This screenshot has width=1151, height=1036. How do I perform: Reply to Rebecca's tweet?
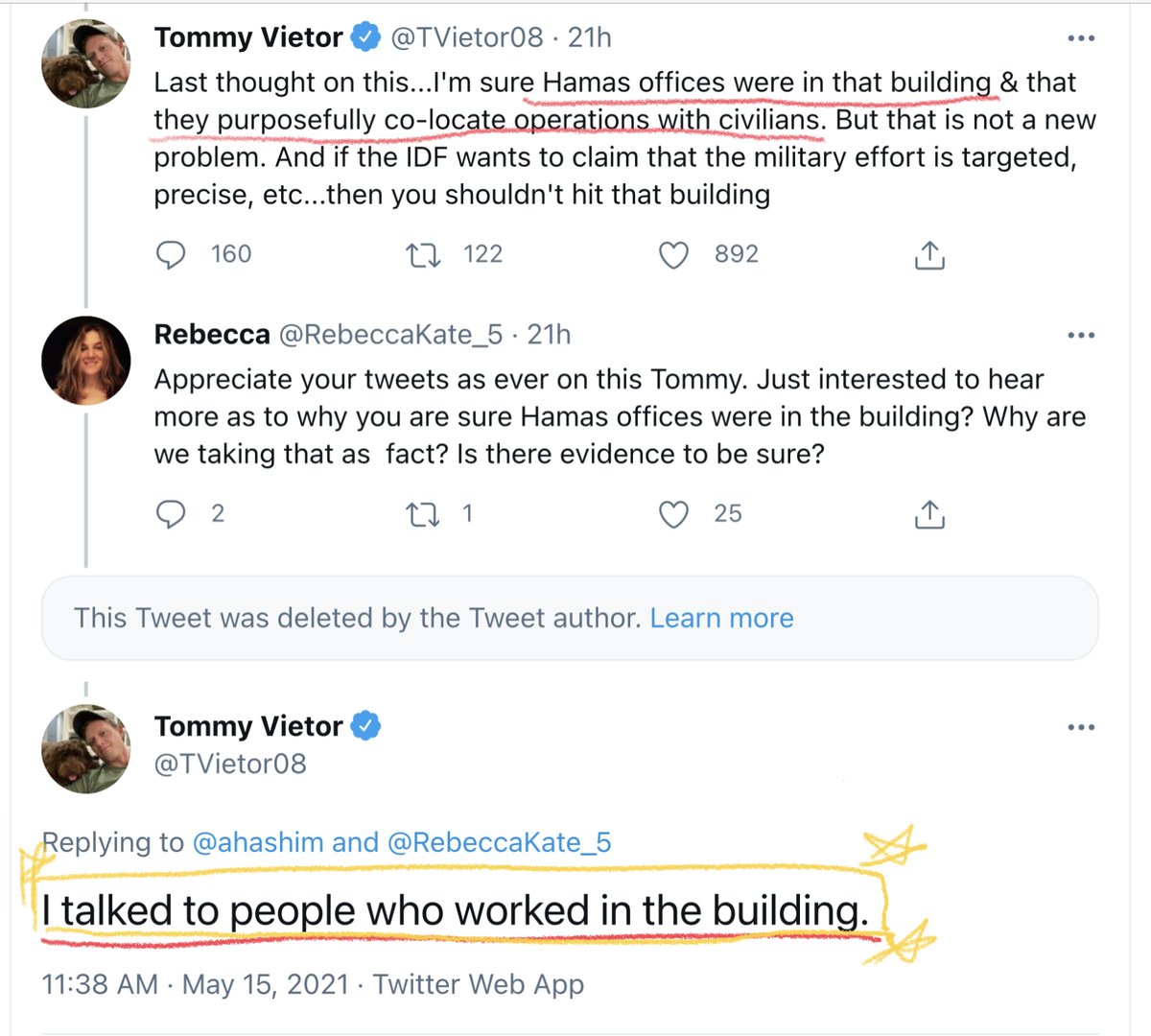[x=171, y=514]
